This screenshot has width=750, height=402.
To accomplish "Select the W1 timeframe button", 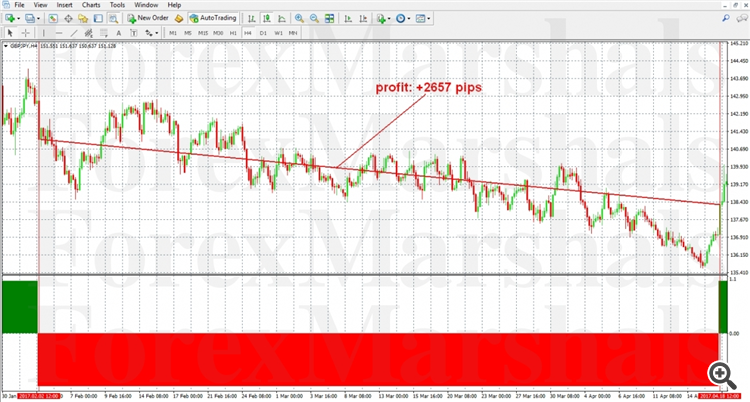I will [x=278, y=33].
